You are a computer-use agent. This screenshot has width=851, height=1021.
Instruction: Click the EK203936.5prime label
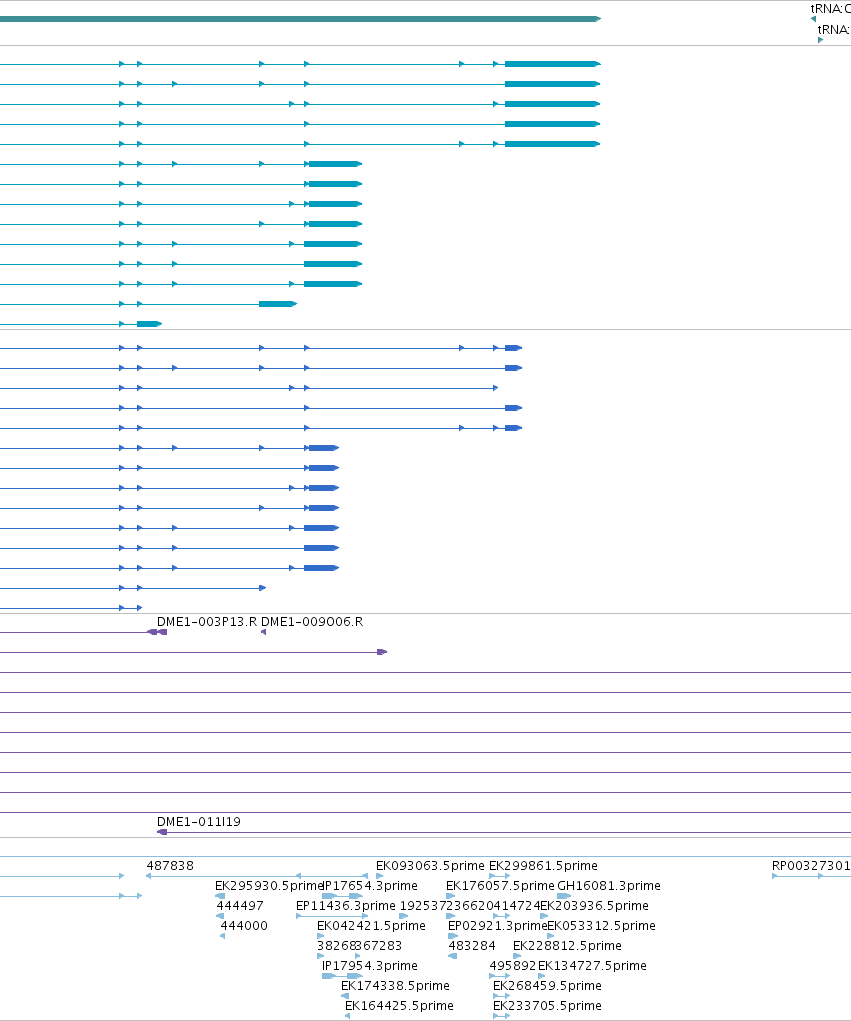pos(594,906)
